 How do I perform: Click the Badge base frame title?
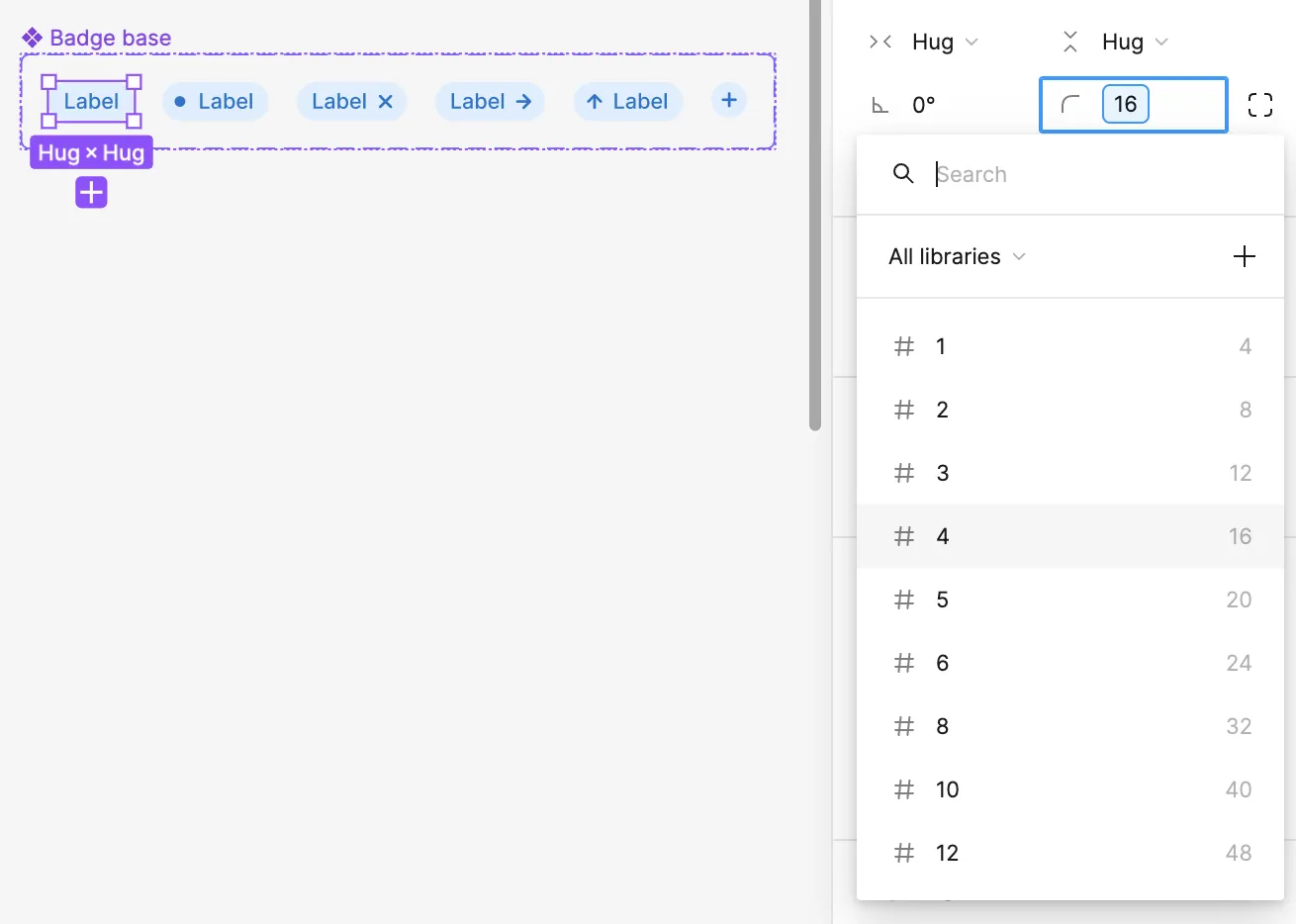(111, 38)
